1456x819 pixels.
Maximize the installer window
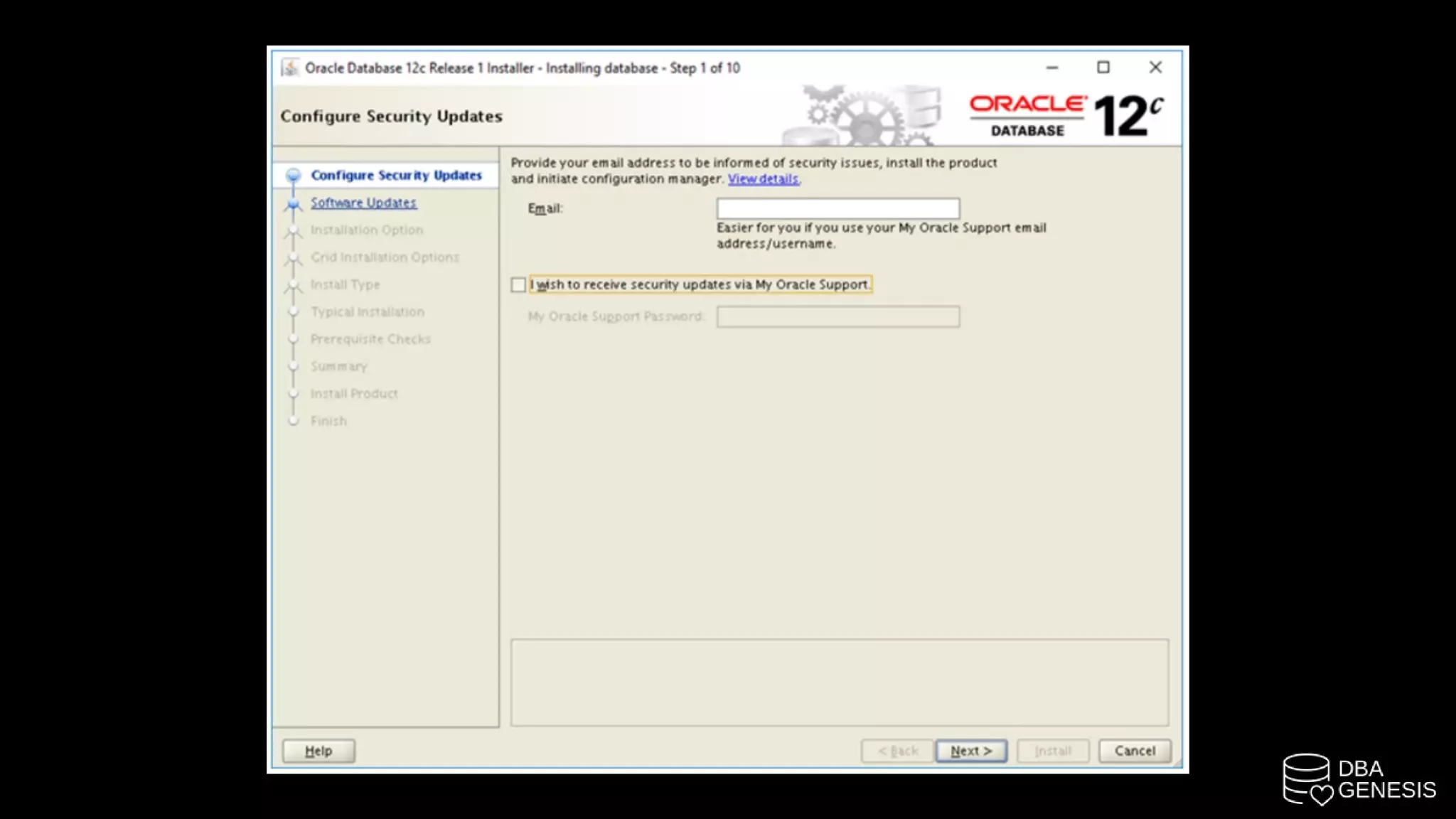[1103, 68]
